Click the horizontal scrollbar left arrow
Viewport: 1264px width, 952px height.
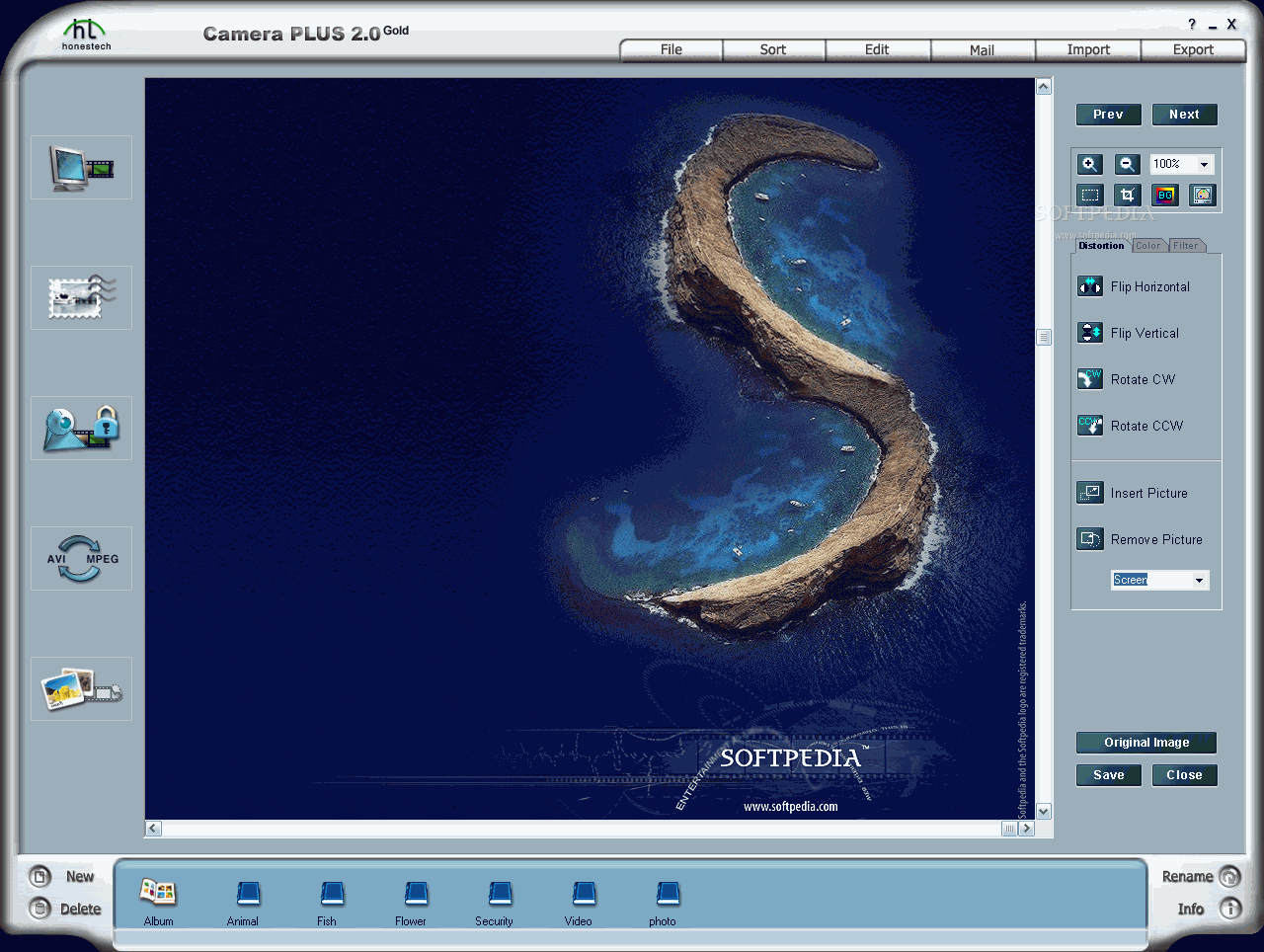pyautogui.click(x=153, y=829)
